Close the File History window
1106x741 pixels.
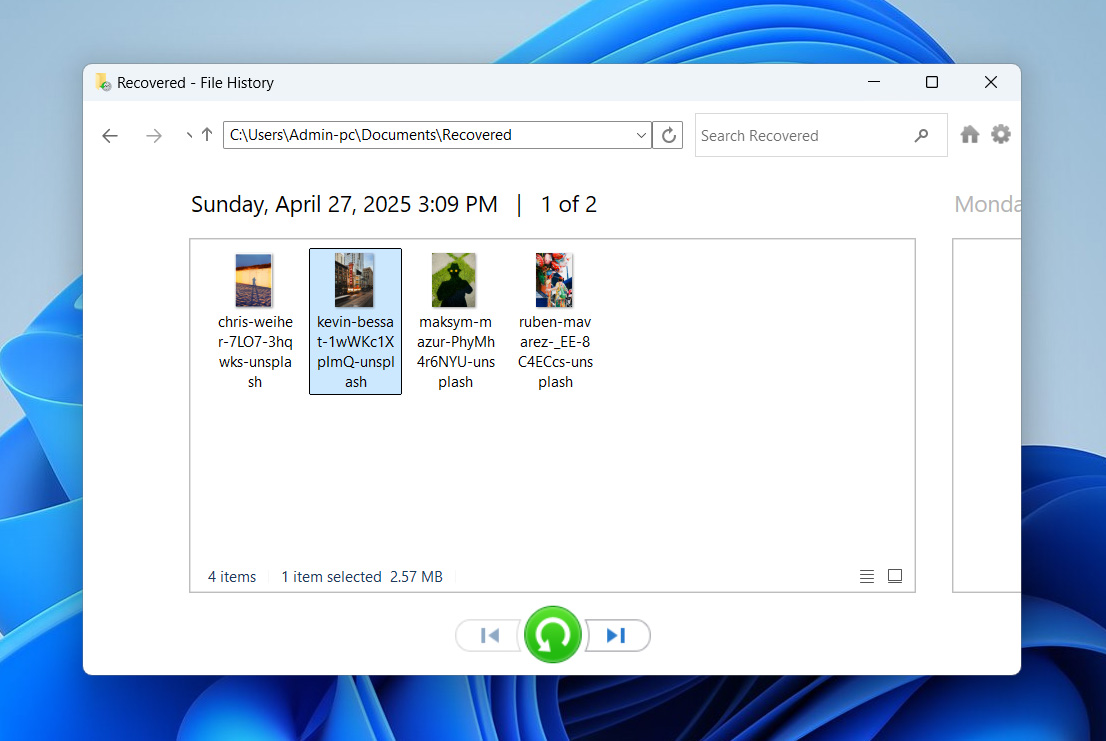(990, 82)
